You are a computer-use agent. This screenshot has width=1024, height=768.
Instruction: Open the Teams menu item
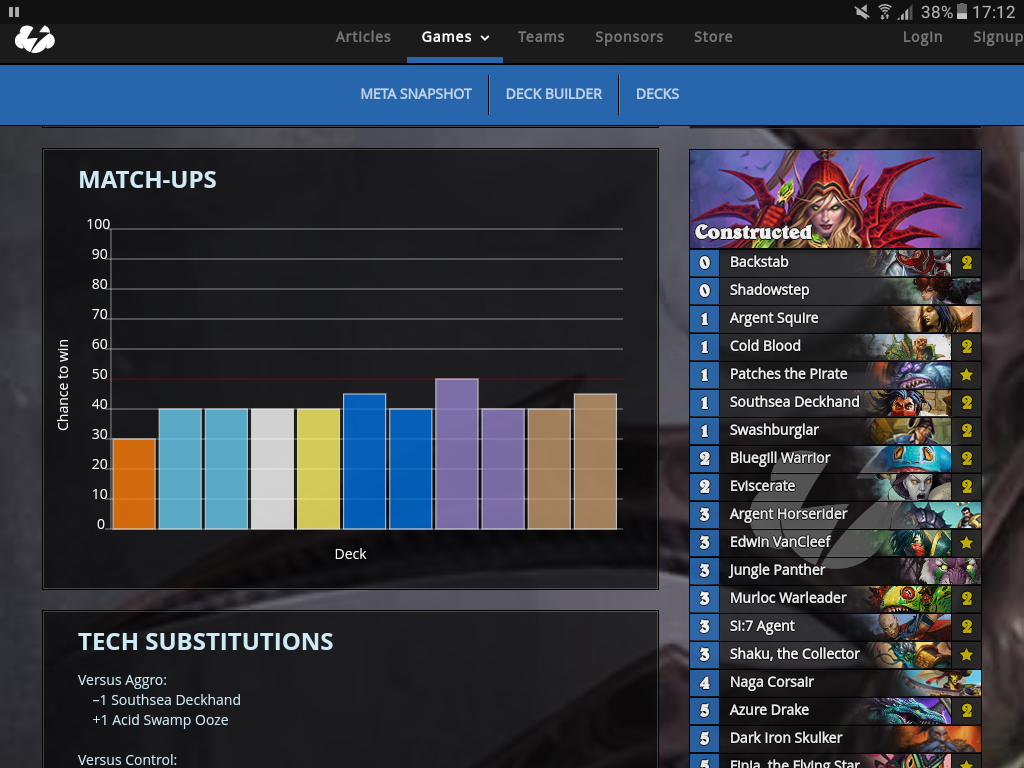pos(541,37)
